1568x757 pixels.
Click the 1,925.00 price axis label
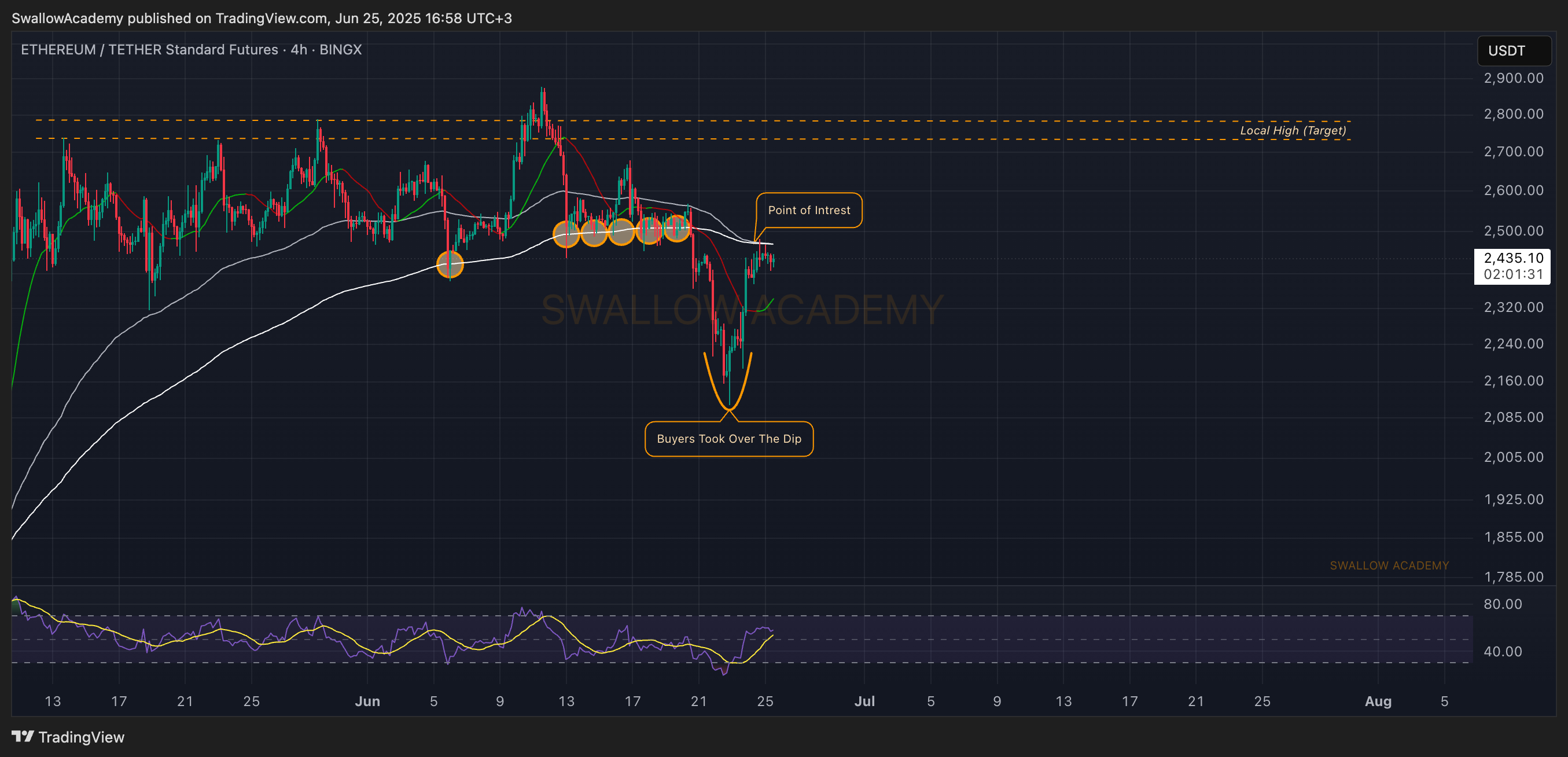(1513, 499)
